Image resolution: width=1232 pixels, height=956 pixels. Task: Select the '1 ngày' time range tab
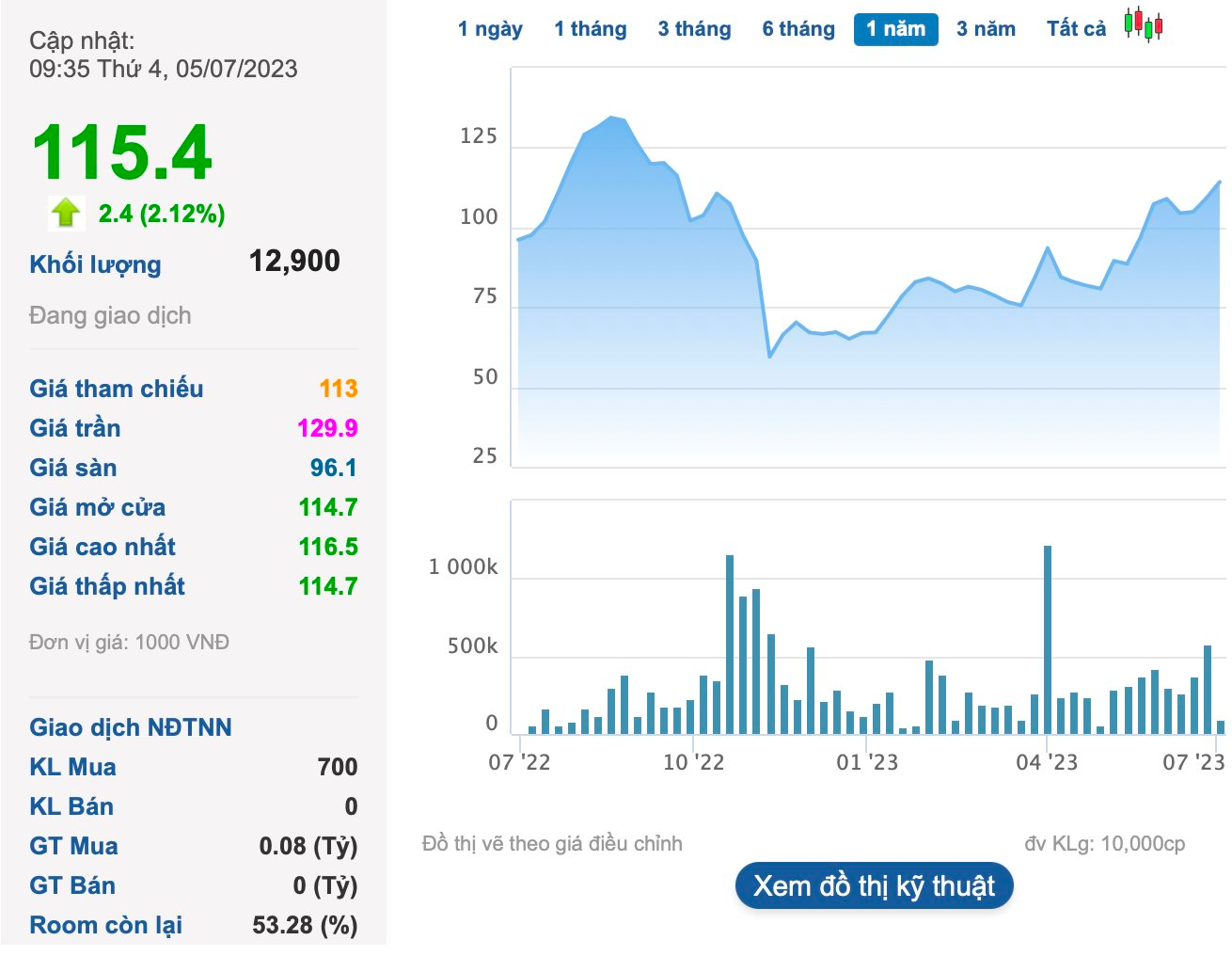(x=490, y=29)
